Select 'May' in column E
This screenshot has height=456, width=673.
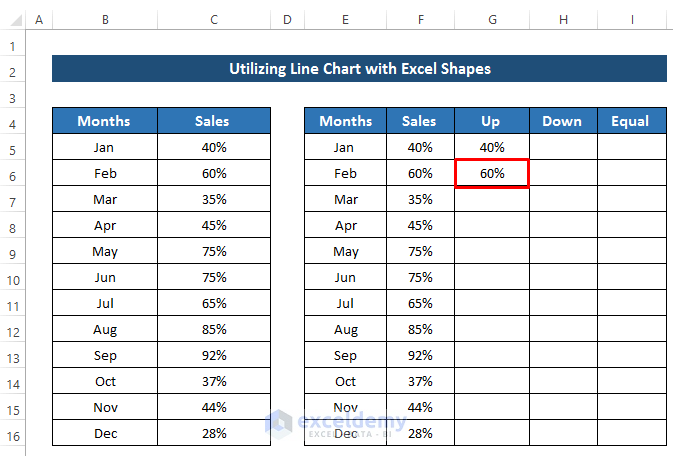tap(345, 251)
